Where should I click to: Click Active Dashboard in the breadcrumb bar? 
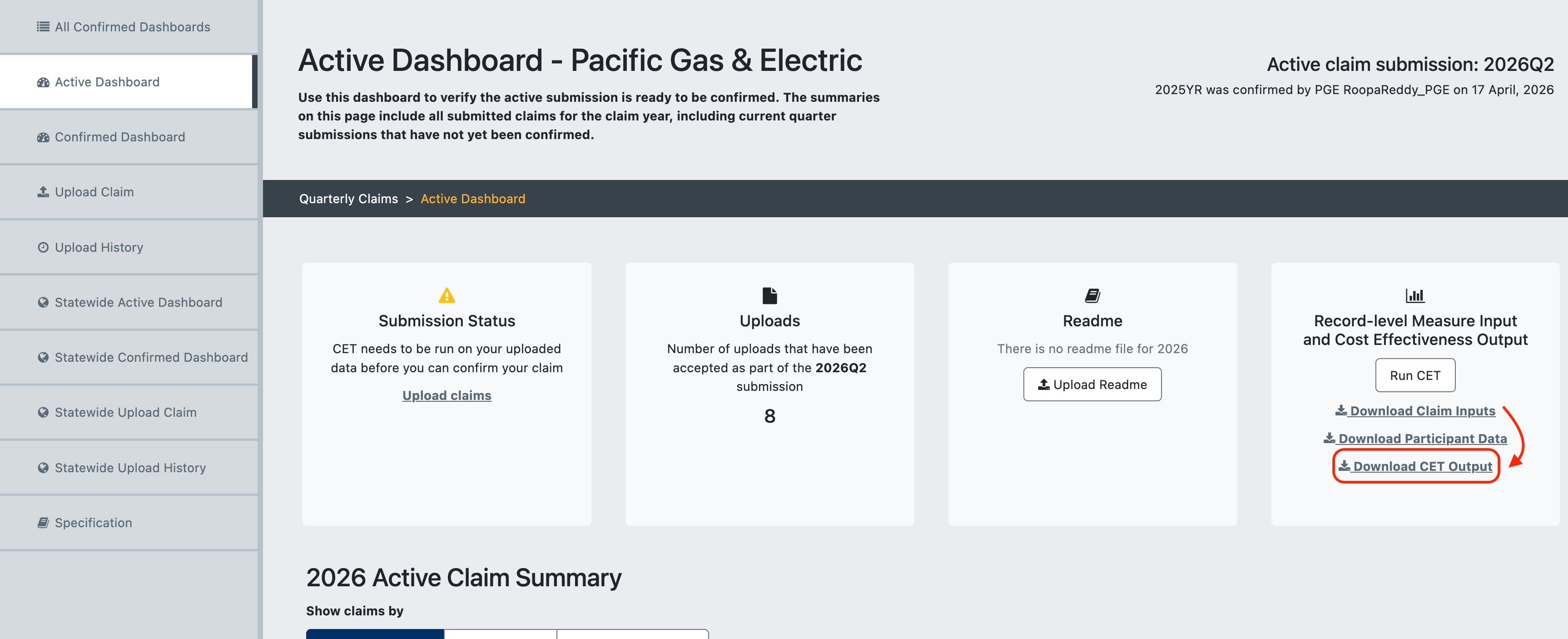(472, 199)
